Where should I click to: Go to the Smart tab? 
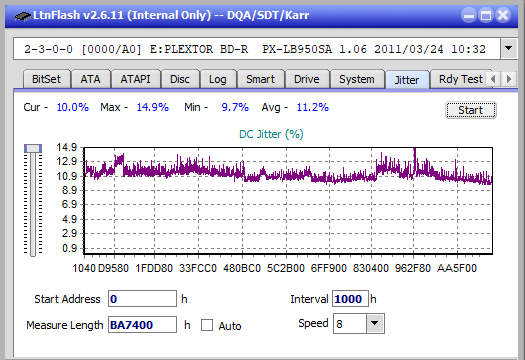260,79
